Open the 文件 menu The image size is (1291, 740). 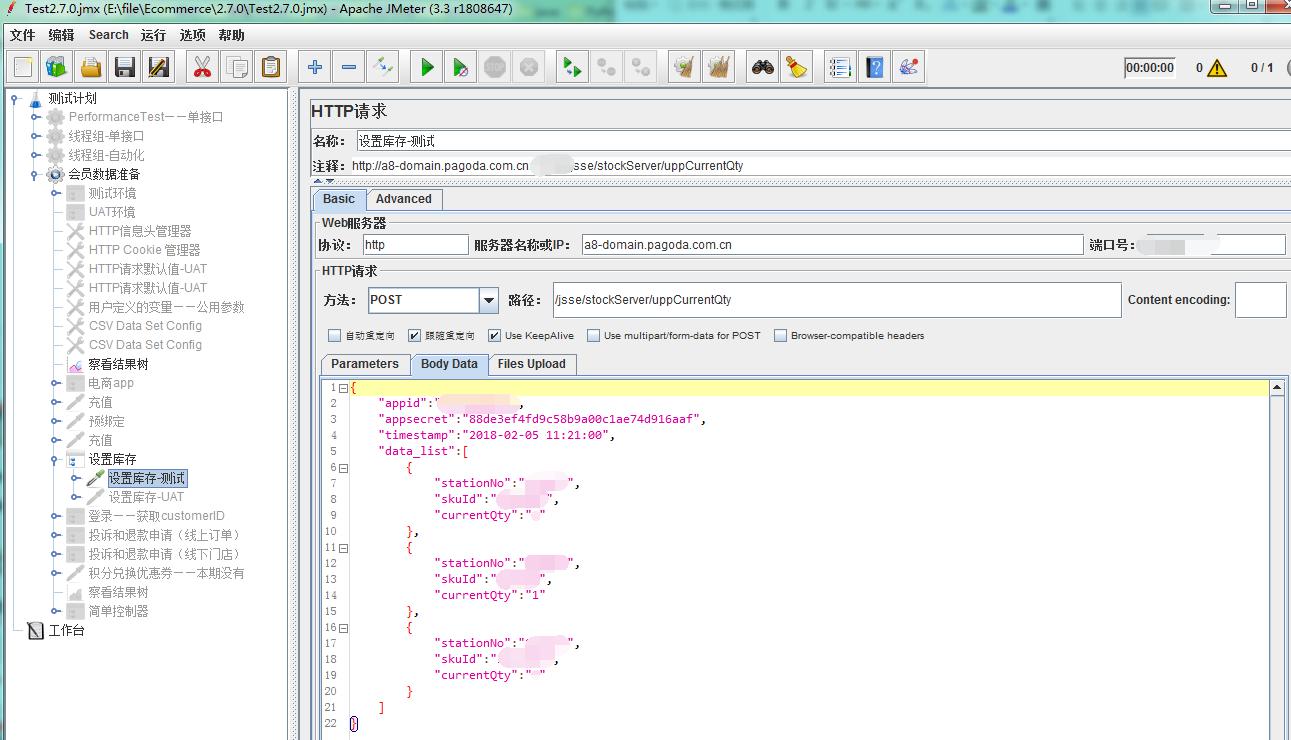(22, 35)
